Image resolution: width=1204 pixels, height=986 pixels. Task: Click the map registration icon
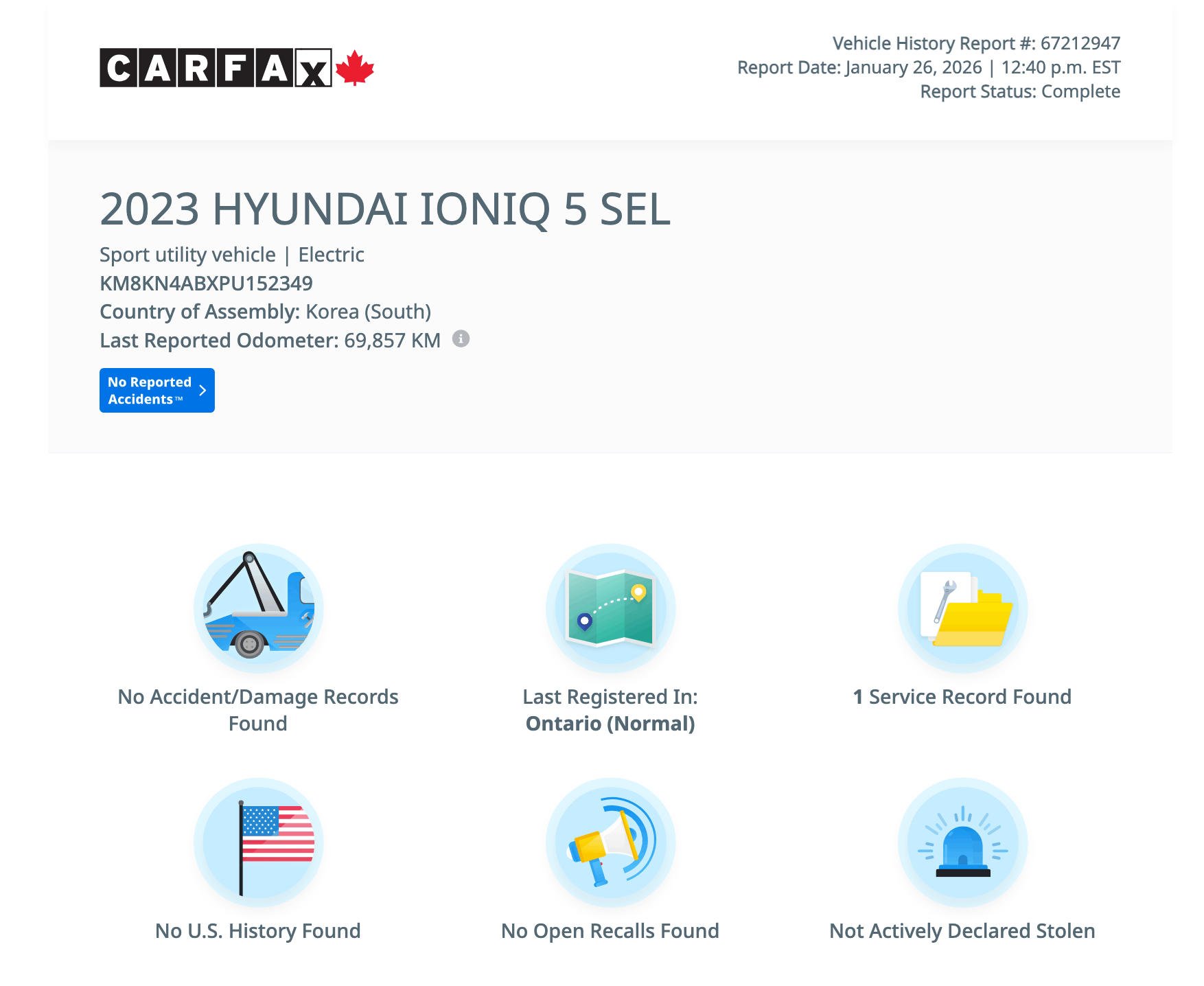tap(610, 608)
